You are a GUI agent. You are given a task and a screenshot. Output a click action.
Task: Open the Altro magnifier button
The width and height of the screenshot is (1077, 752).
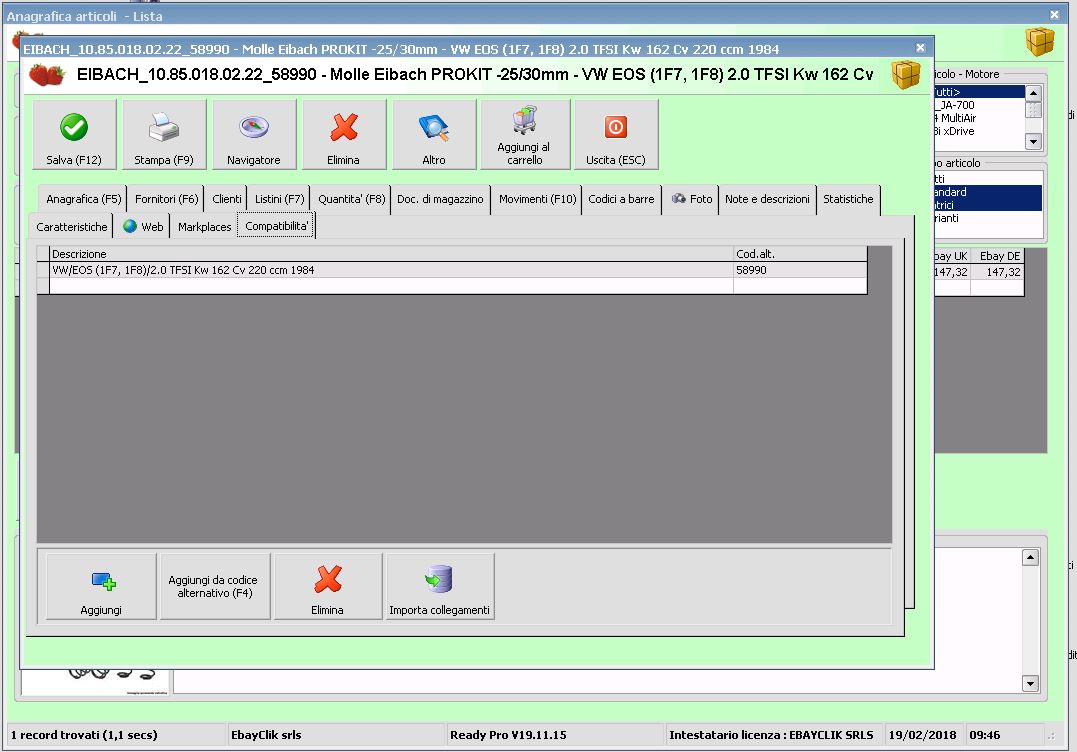[434, 135]
